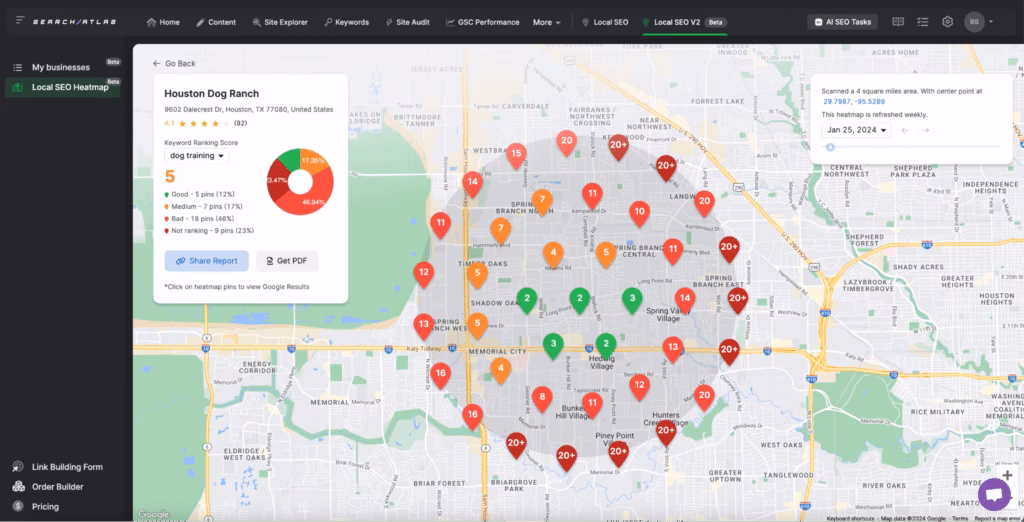Switch to the Site Audit tab

click(x=406, y=22)
